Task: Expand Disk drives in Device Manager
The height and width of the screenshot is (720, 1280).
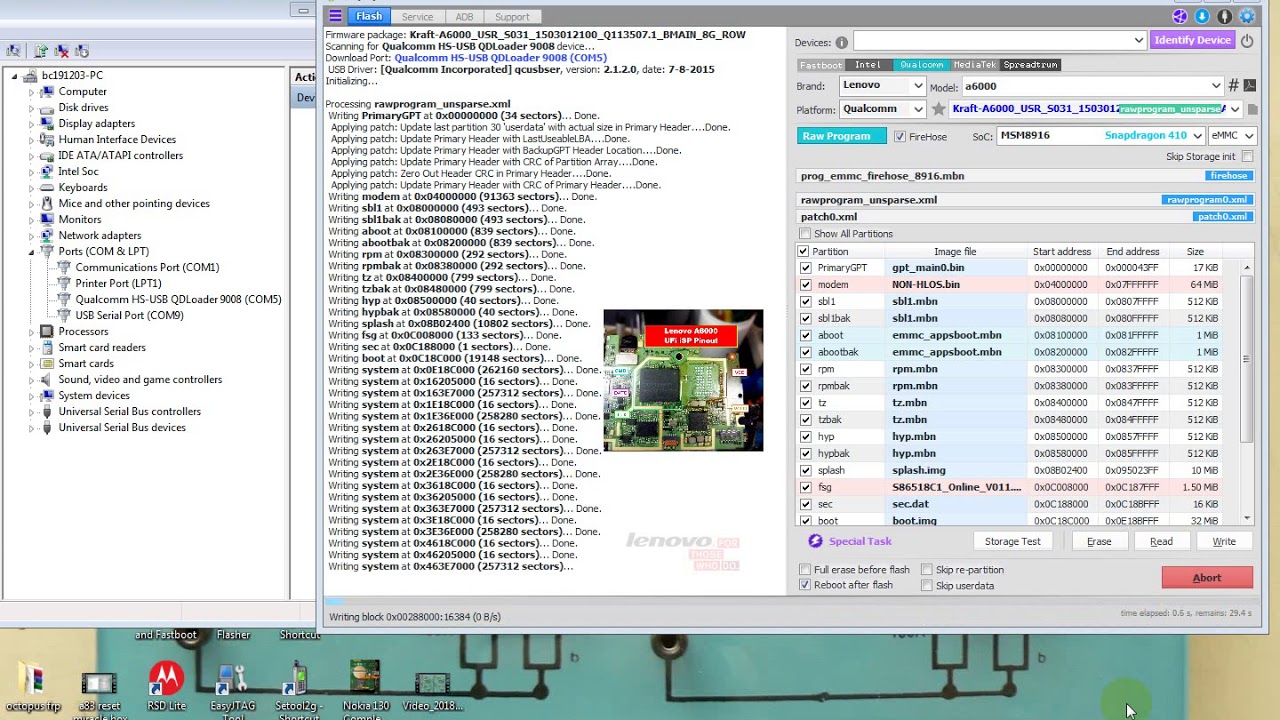Action: tap(31, 108)
